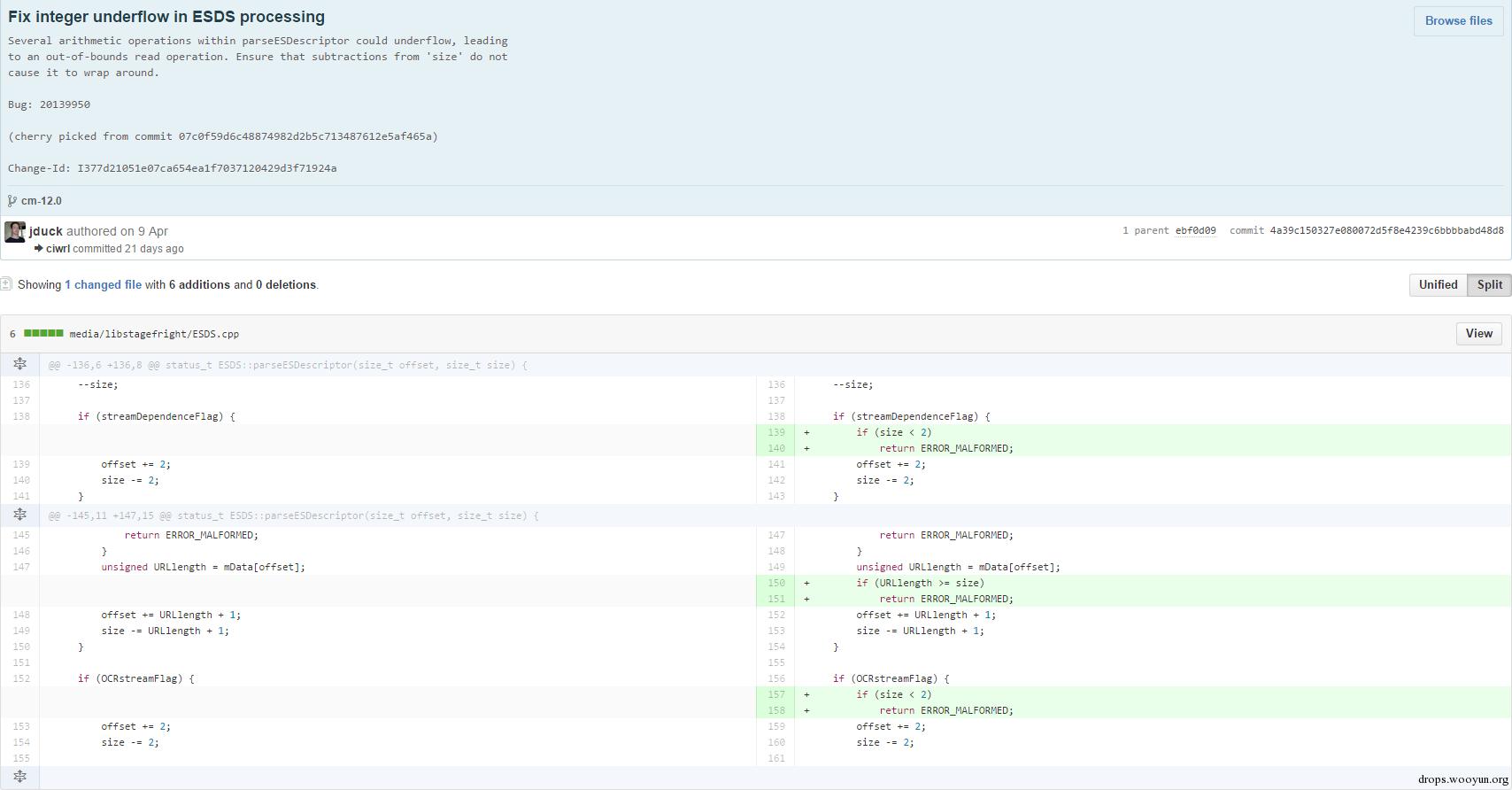Click the cm-12.0 branch label

pyautogui.click(x=42, y=201)
